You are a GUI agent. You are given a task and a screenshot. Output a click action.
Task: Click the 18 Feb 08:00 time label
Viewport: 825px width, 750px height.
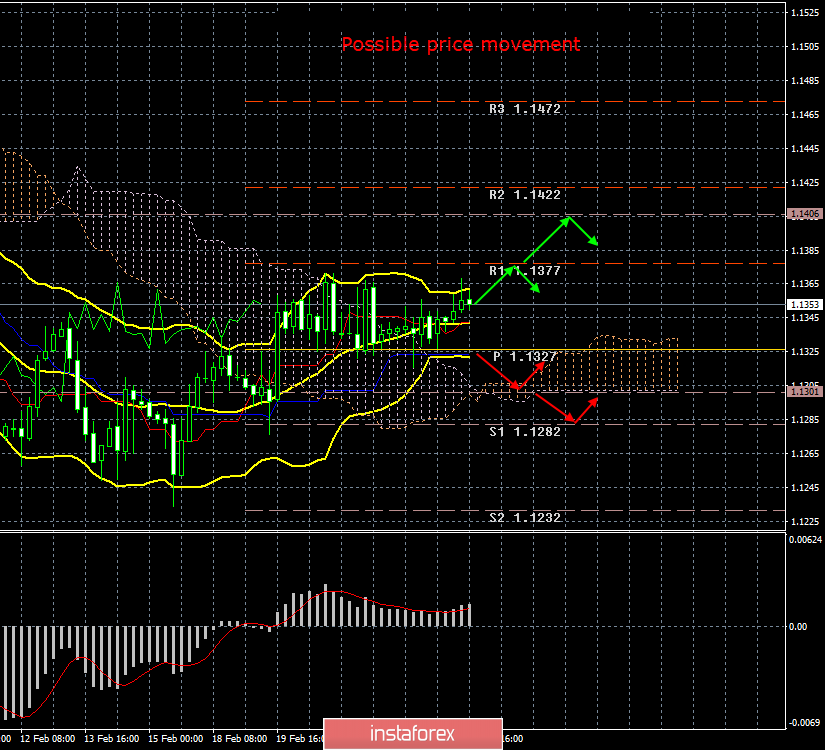coord(239,738)
